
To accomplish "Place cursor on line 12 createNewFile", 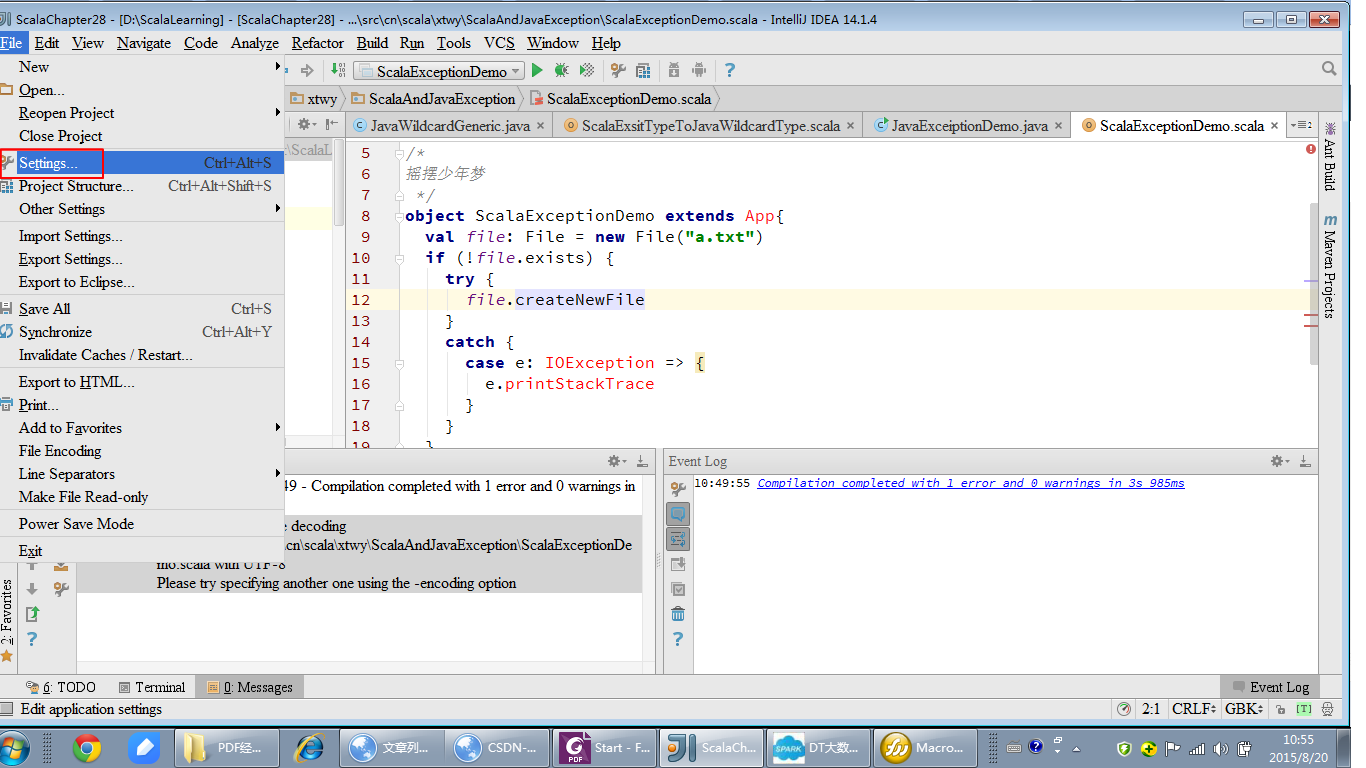I will point(580,300).
